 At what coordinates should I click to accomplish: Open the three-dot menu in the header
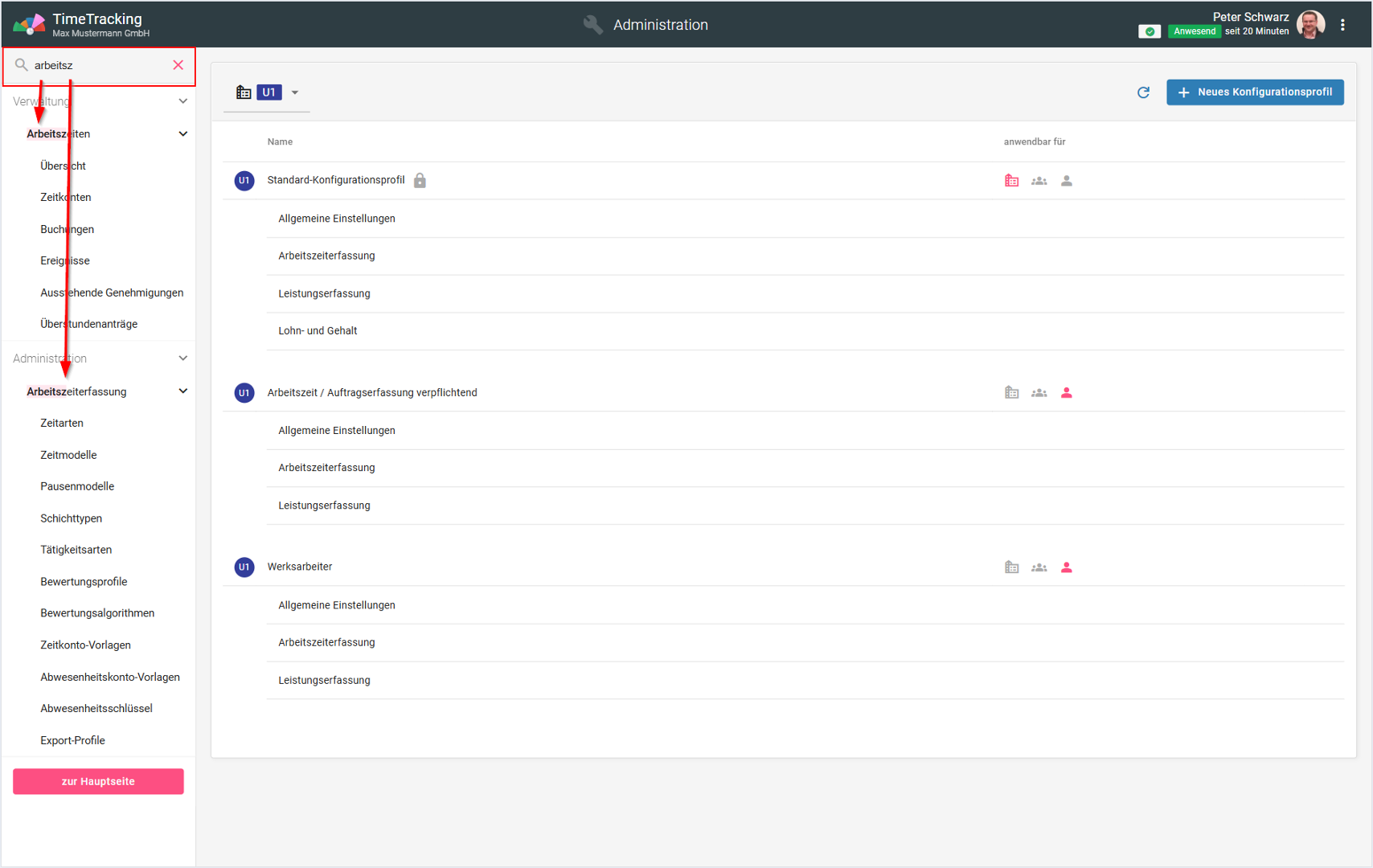[x=1342, y=25]
